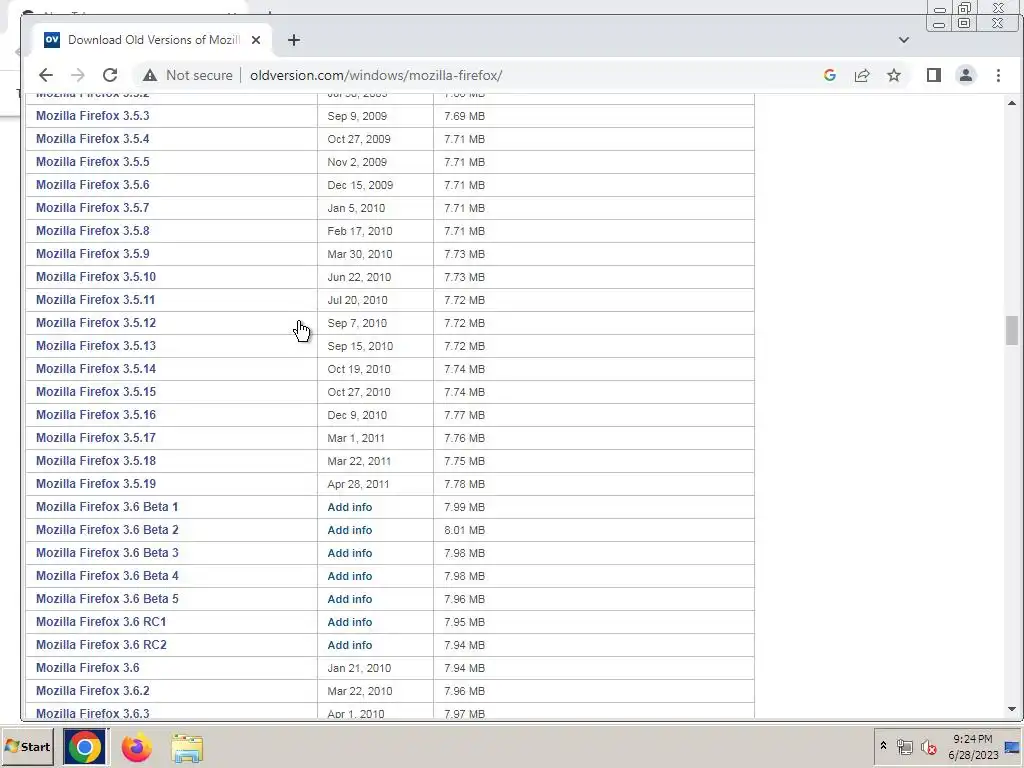1024x768 pixels.
Task: Show hidden system tray icons
Action: (883, 746)
